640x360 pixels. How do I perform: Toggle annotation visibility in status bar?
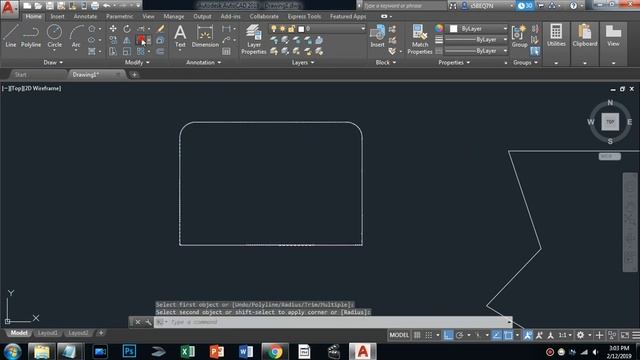(x=528, y=335)
